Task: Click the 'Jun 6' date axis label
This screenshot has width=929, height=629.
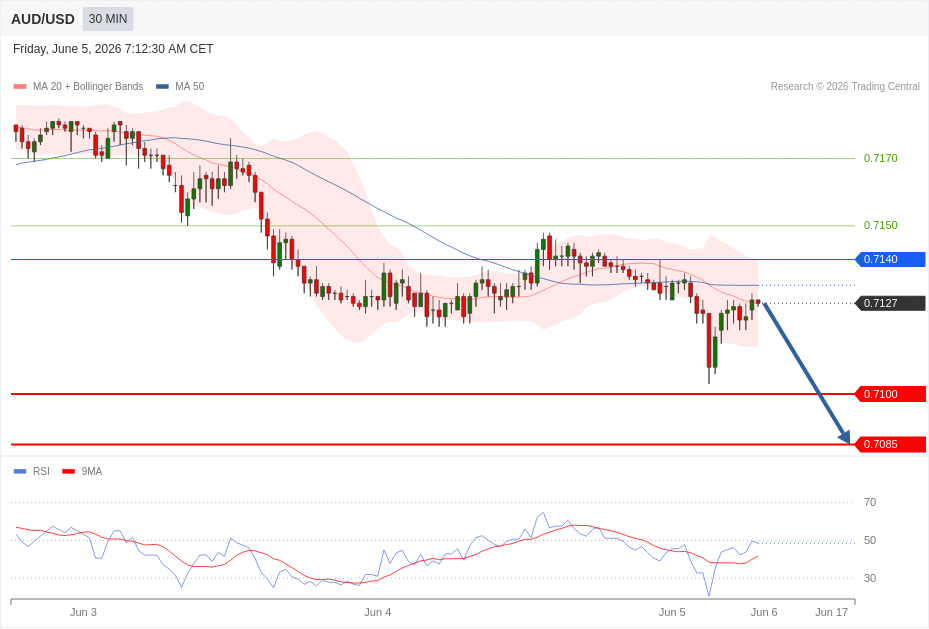Action: [x=764, y=612]
